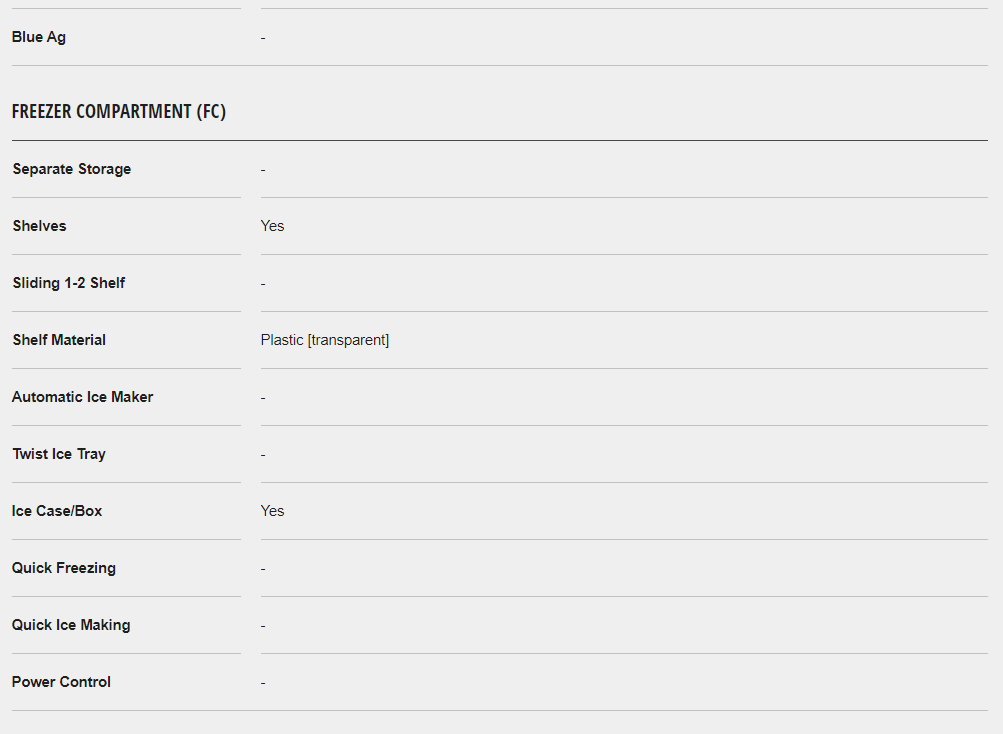This screenshot has width=1003, height=734.
Task: Click the Separate Storage label
Action: tap(72, 169)
